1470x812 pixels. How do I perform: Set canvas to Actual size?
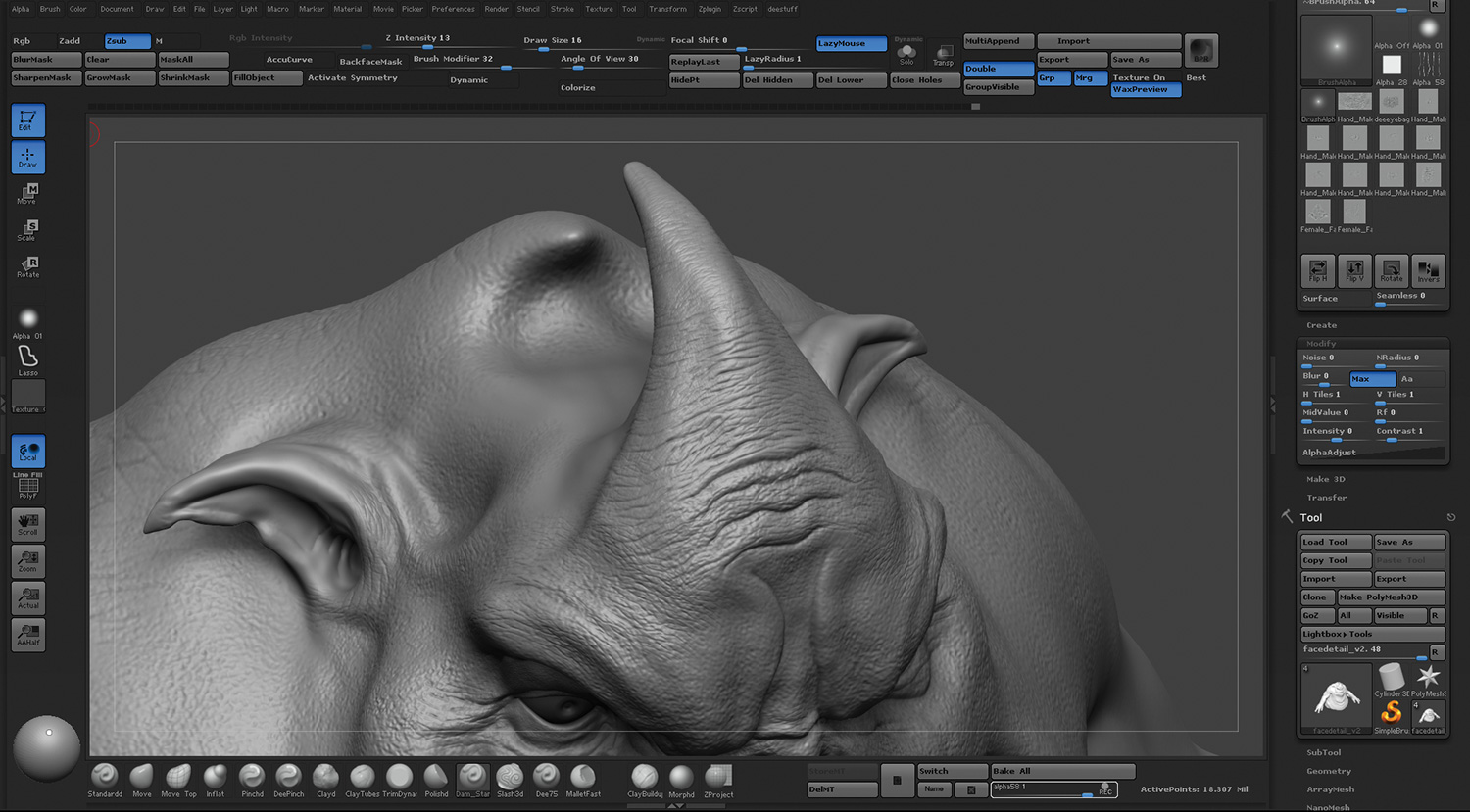click(27, 598)
